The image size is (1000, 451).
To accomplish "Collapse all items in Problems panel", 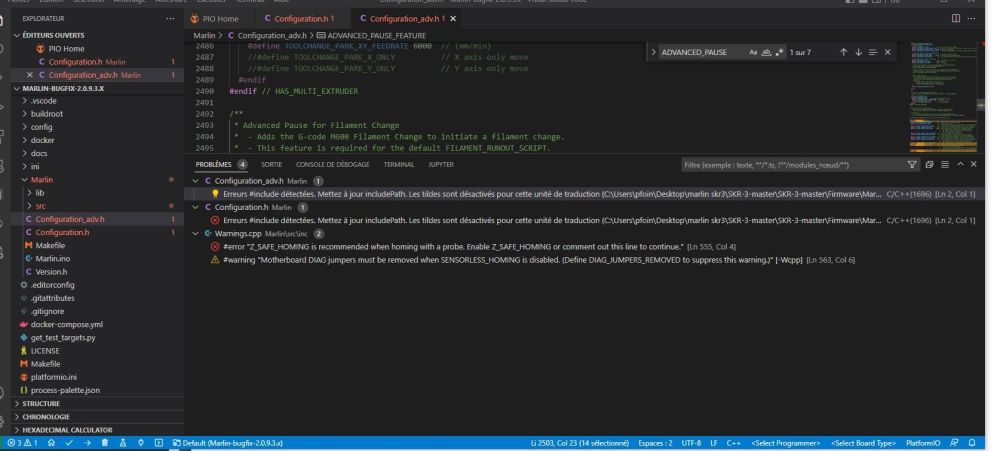I will point(929,165).
